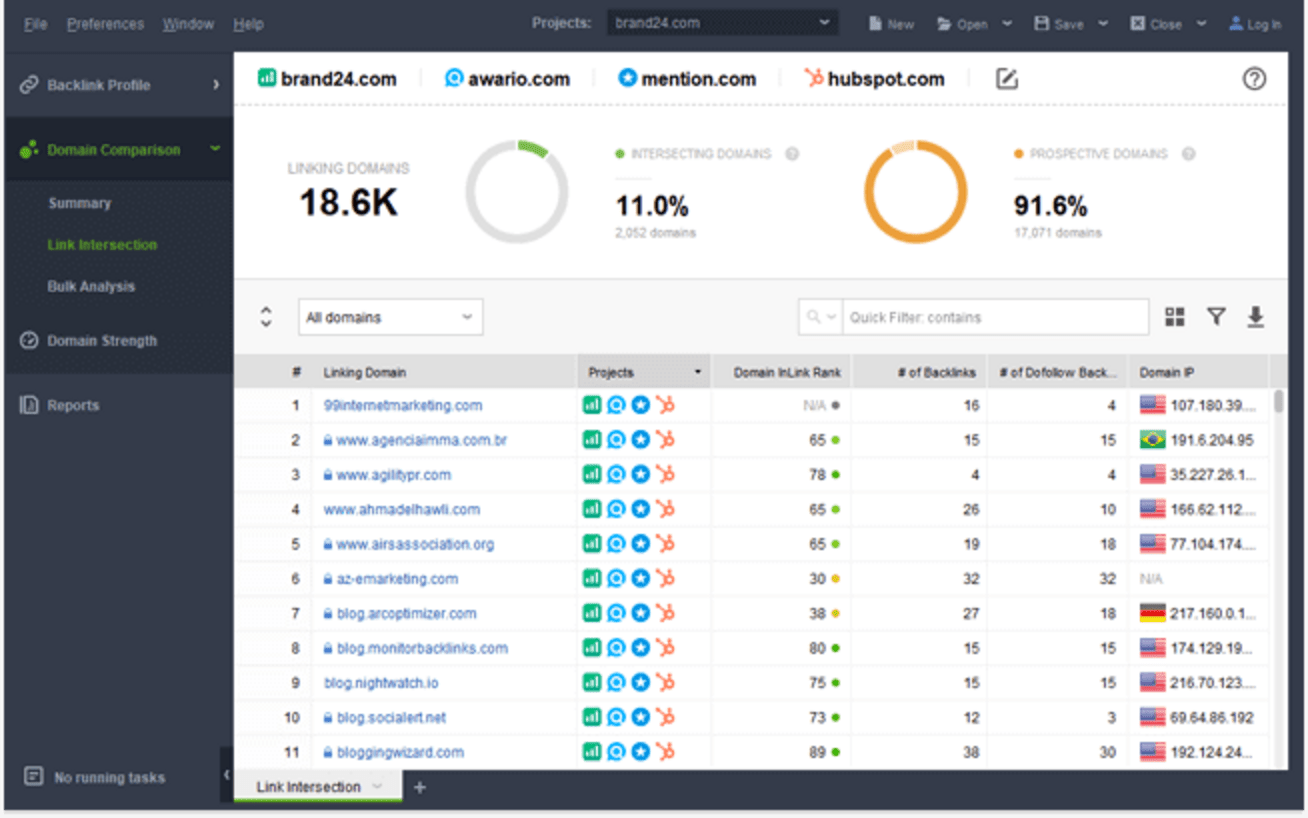Open the search magnifier filter options
Screen dimensions: 1308x818
click(x=820, y=317)
